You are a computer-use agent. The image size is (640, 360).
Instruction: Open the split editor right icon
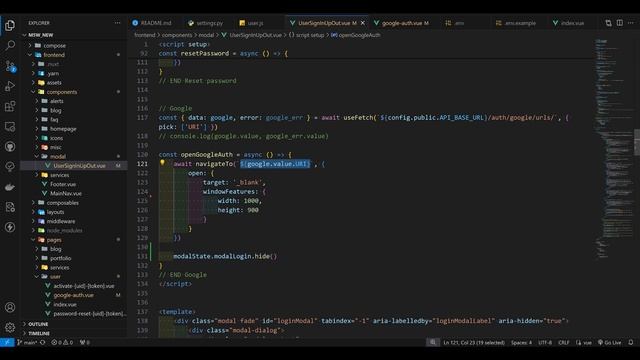(x=620, y=23)
